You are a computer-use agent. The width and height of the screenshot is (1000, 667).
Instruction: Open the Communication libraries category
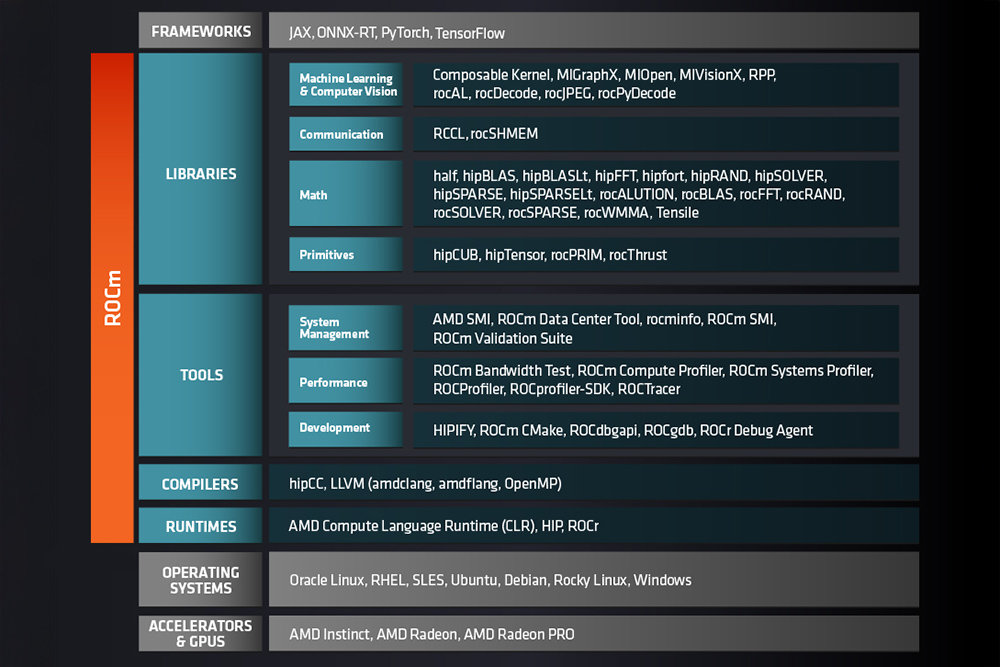(x=345, y=134)
